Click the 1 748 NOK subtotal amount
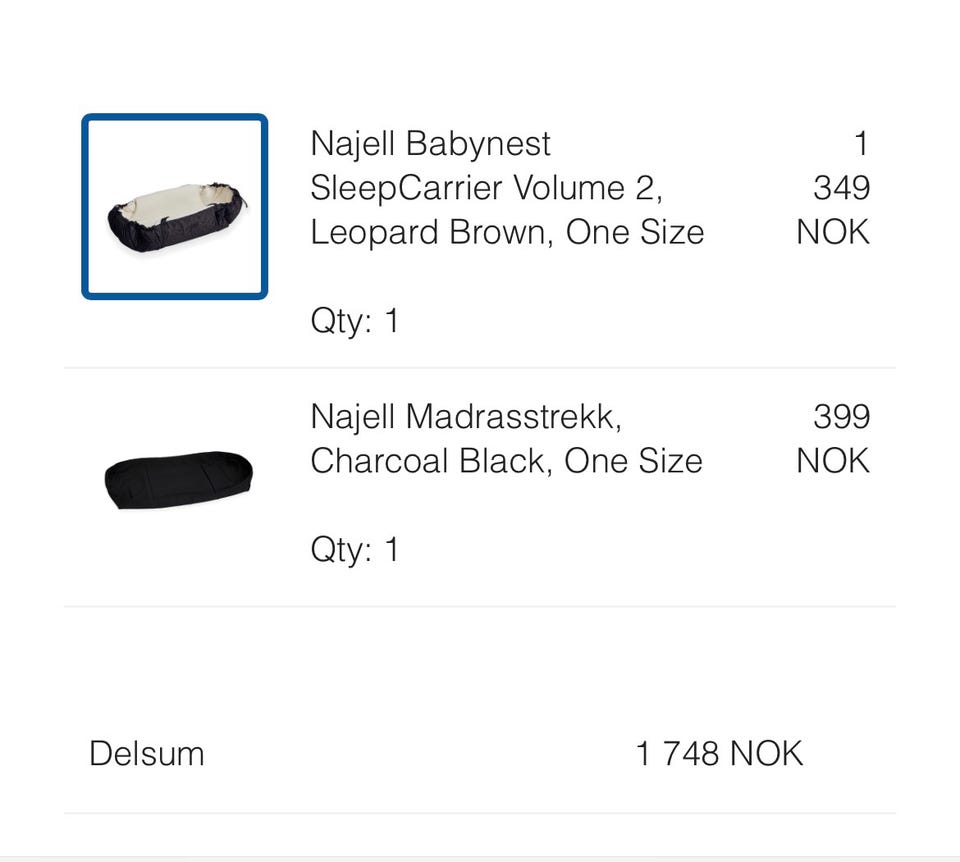 [x=719, y=753]
